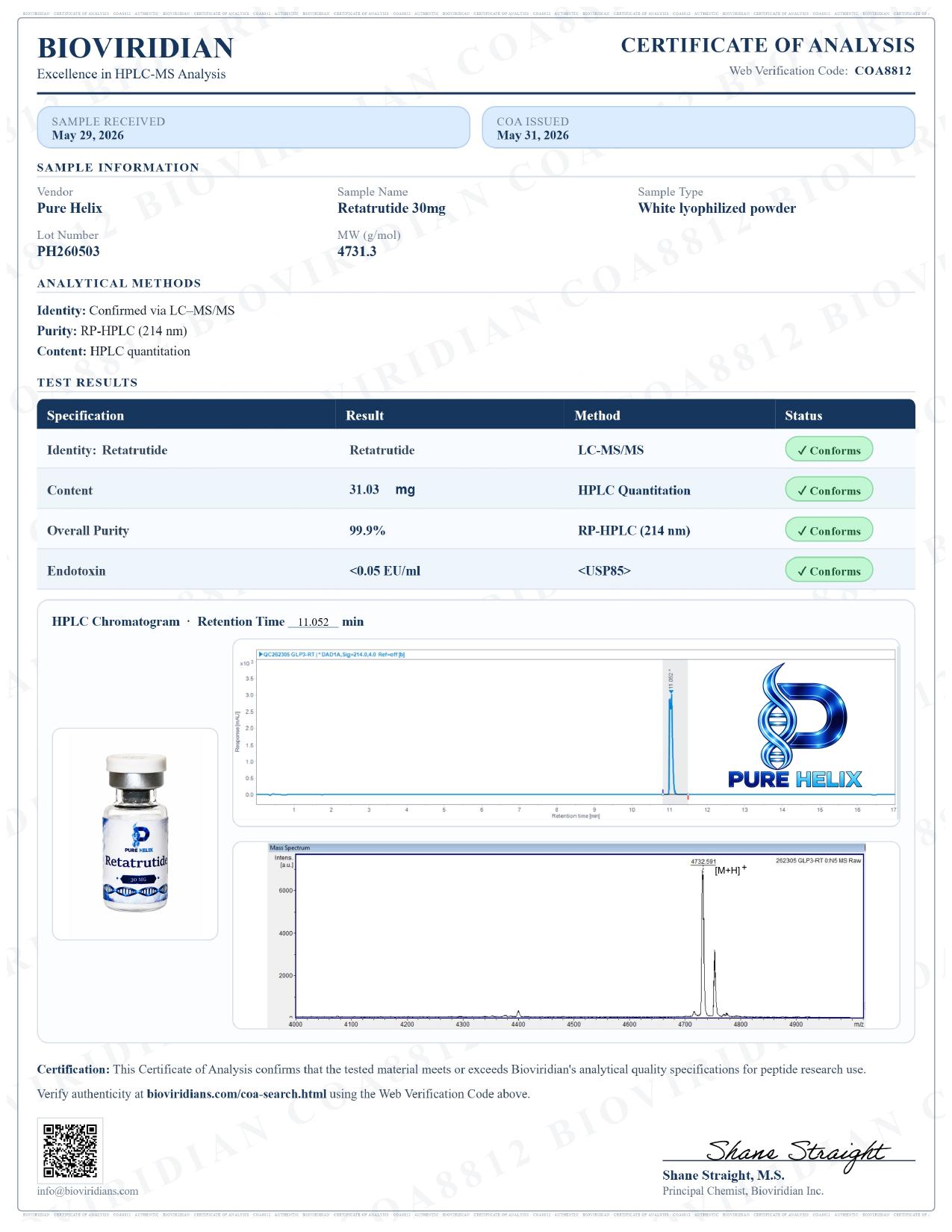Open the bioviridians.com/coa-search.html link
952x1232 pixels.
[x=237, y=1094]
